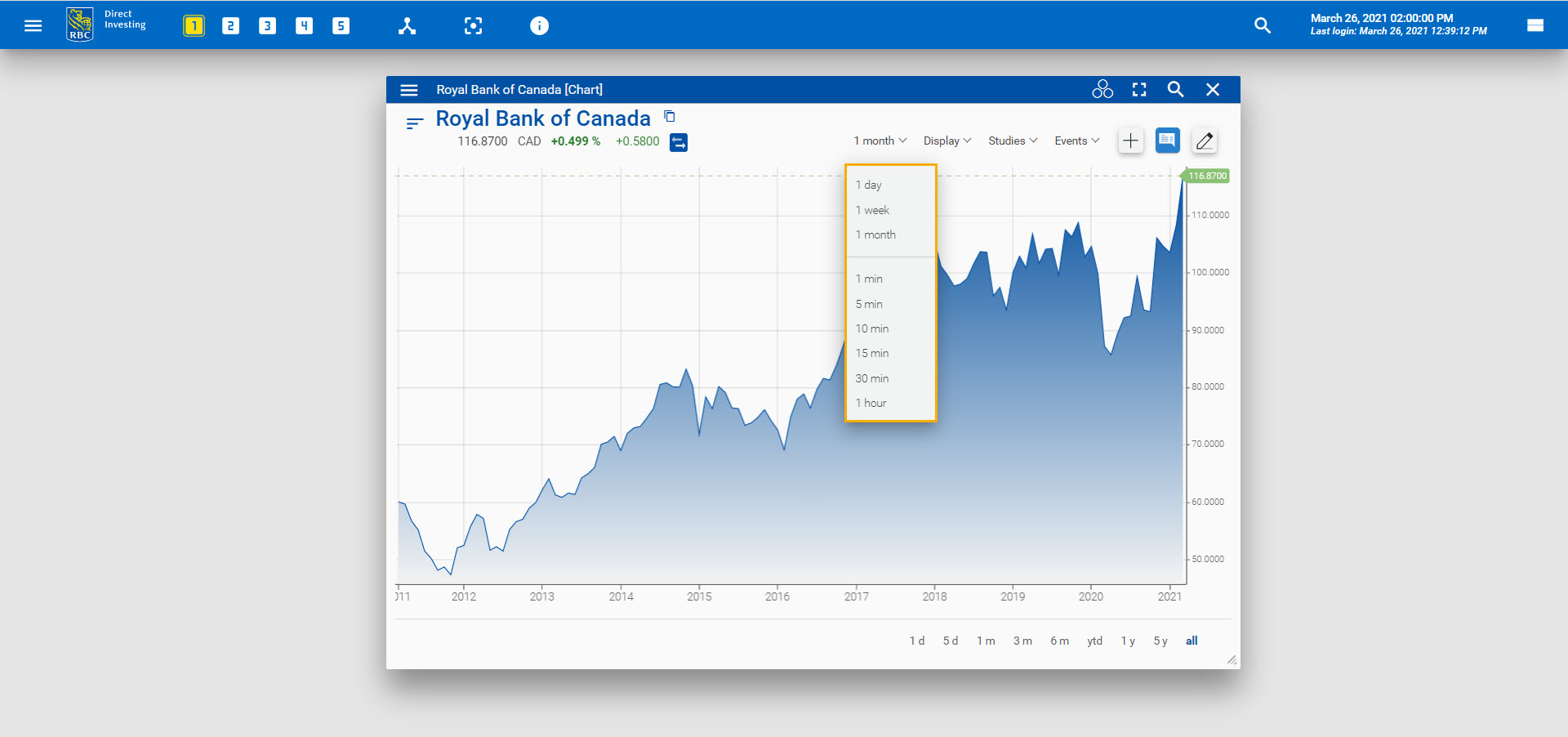Click the comparison notes icon next to the pencil

pyautogui.click(x=1167, y=141)
